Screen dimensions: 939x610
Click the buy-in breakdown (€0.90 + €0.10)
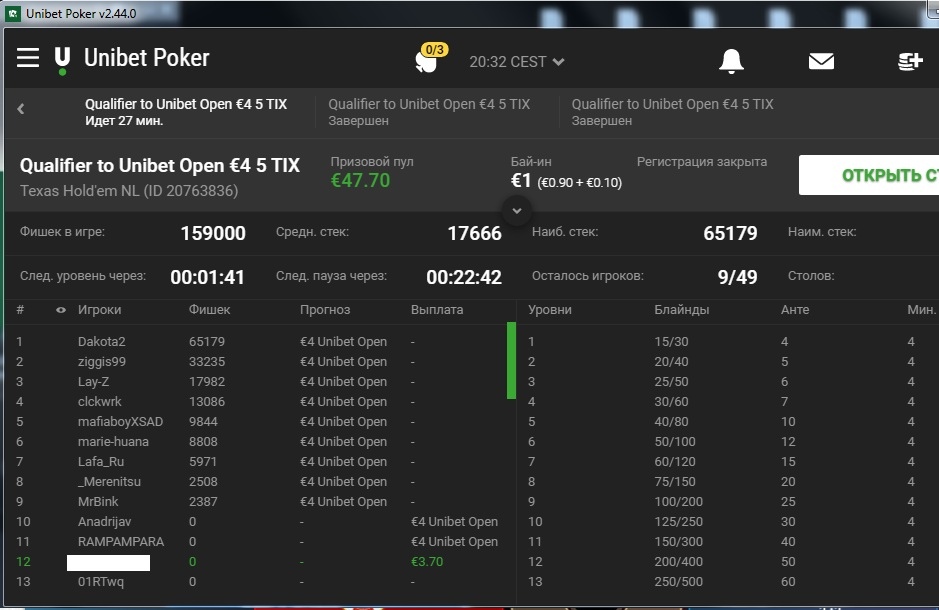(580, 183)
